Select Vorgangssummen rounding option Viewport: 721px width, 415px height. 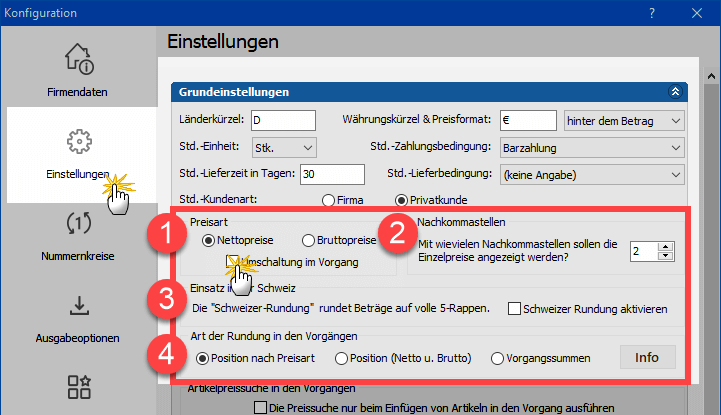[498, 358]
